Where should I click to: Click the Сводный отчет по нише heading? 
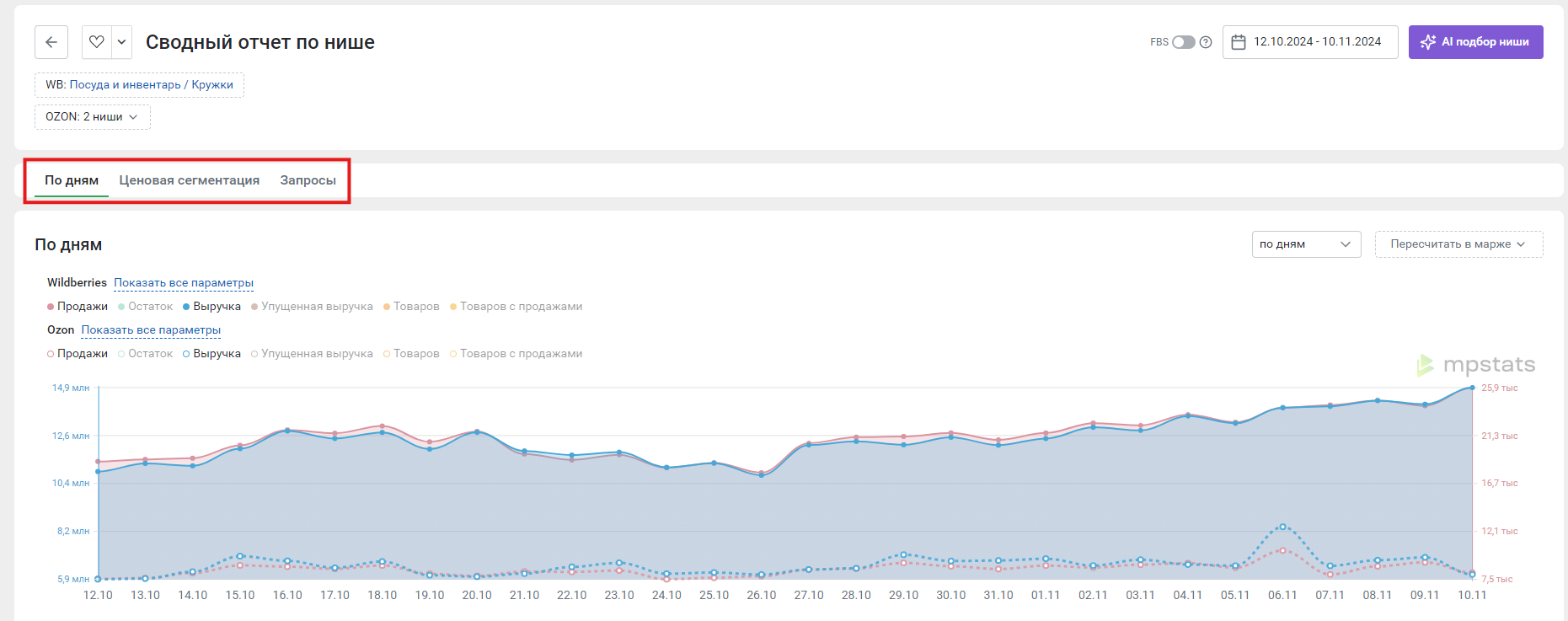[260, 42]
